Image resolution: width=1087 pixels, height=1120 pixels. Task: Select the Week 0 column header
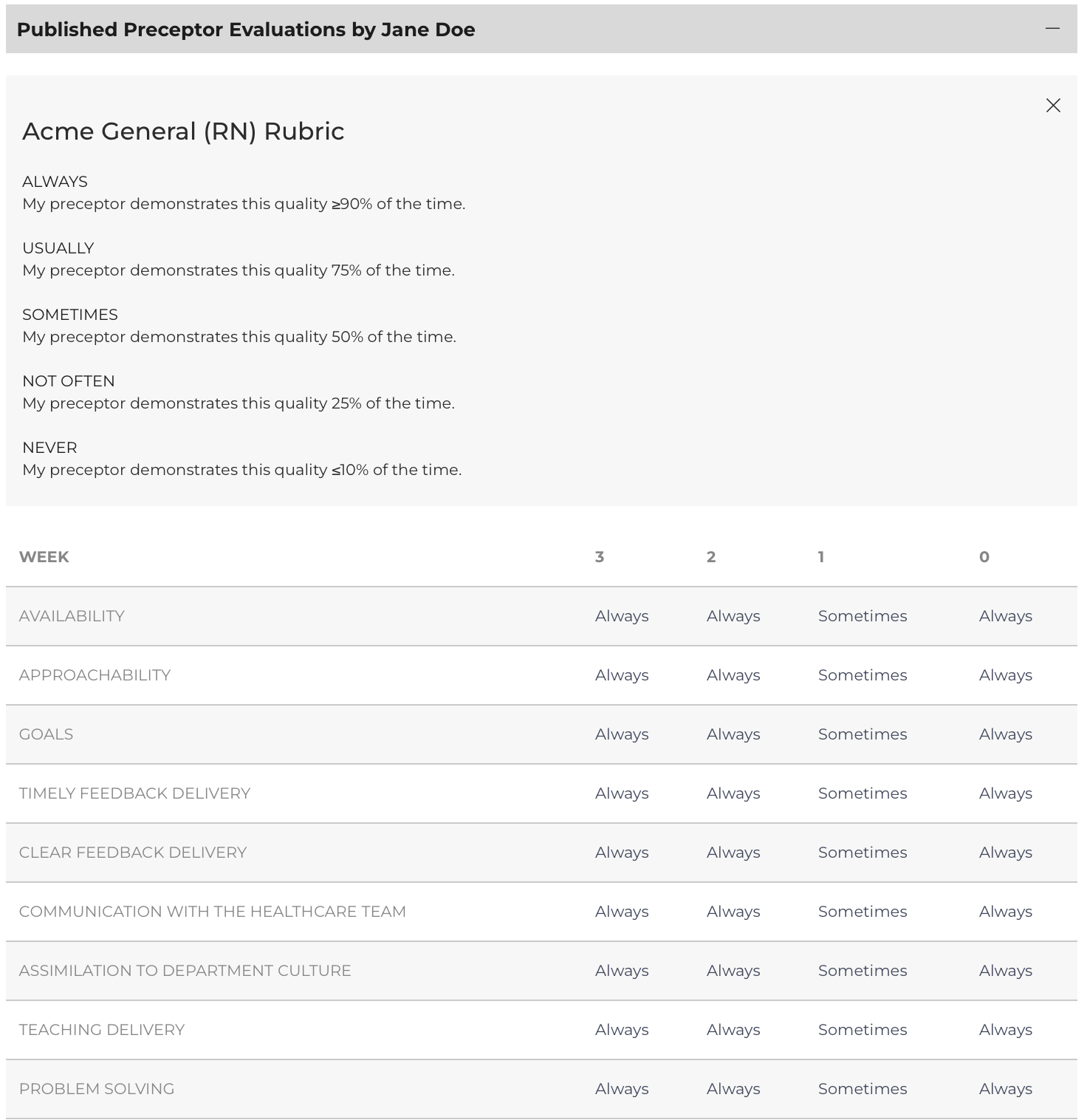984,557
